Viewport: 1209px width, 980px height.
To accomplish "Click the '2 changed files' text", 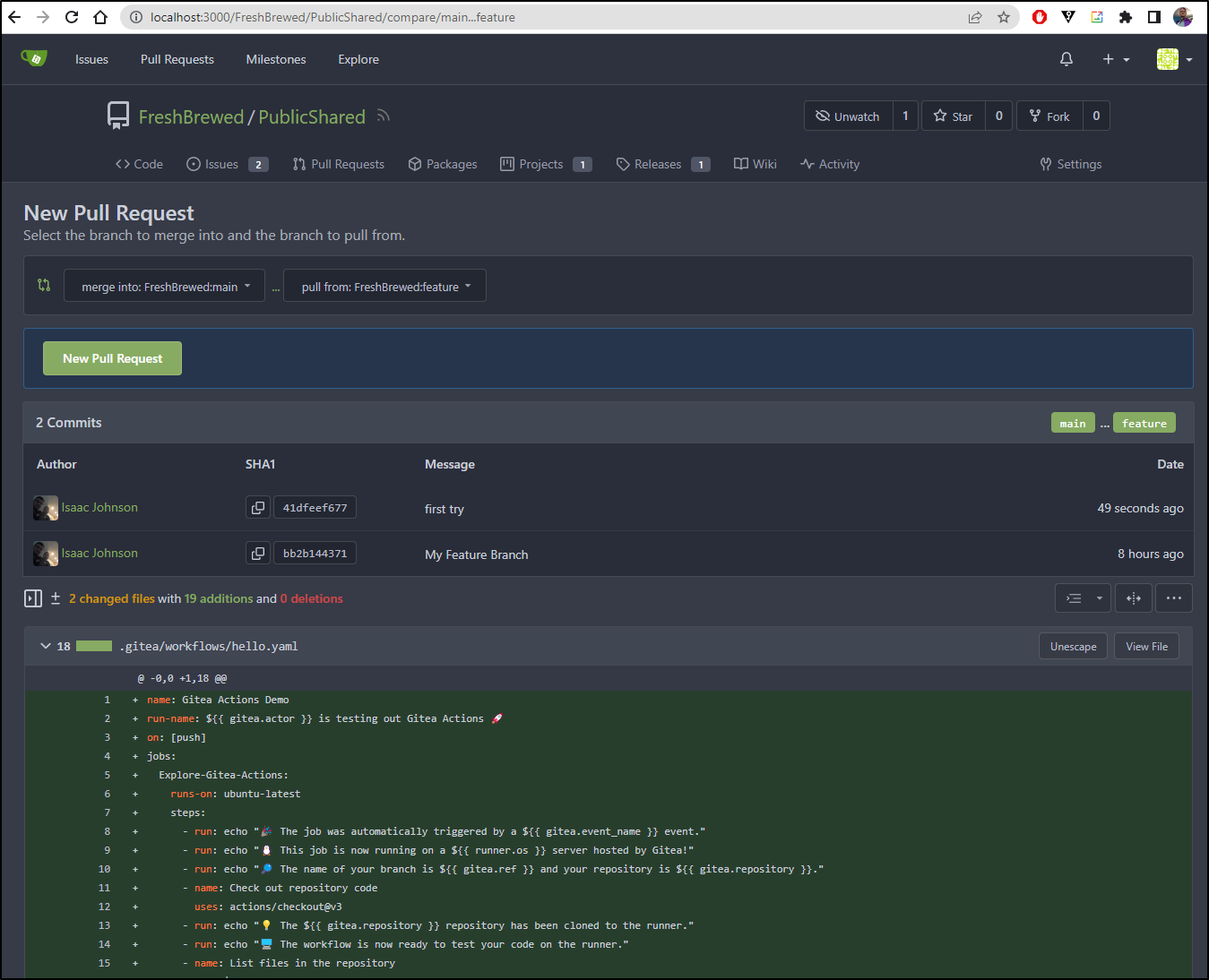I will [x=112, y=598].
